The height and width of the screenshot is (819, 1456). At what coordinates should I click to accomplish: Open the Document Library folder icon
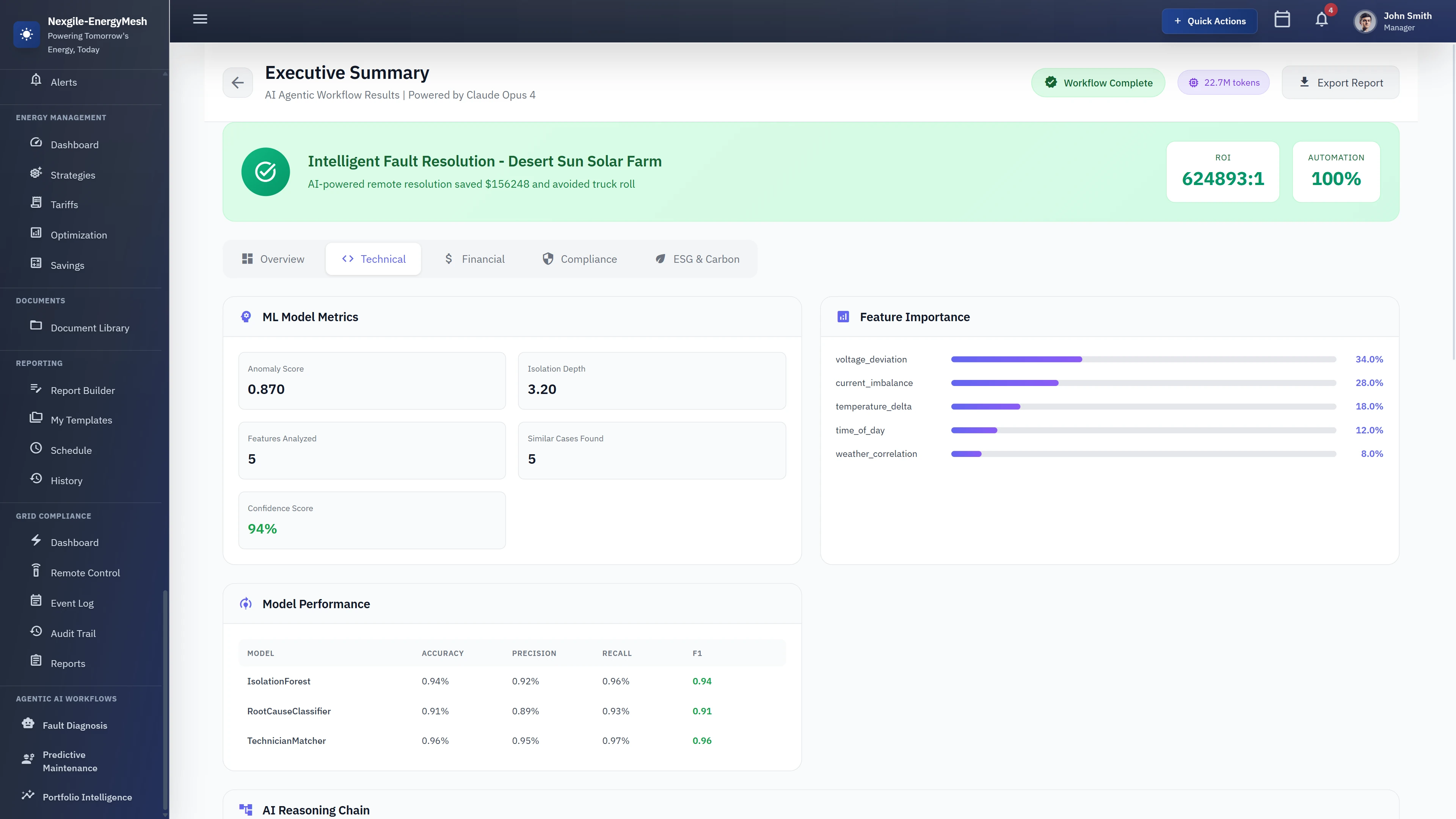coord(36,326)
